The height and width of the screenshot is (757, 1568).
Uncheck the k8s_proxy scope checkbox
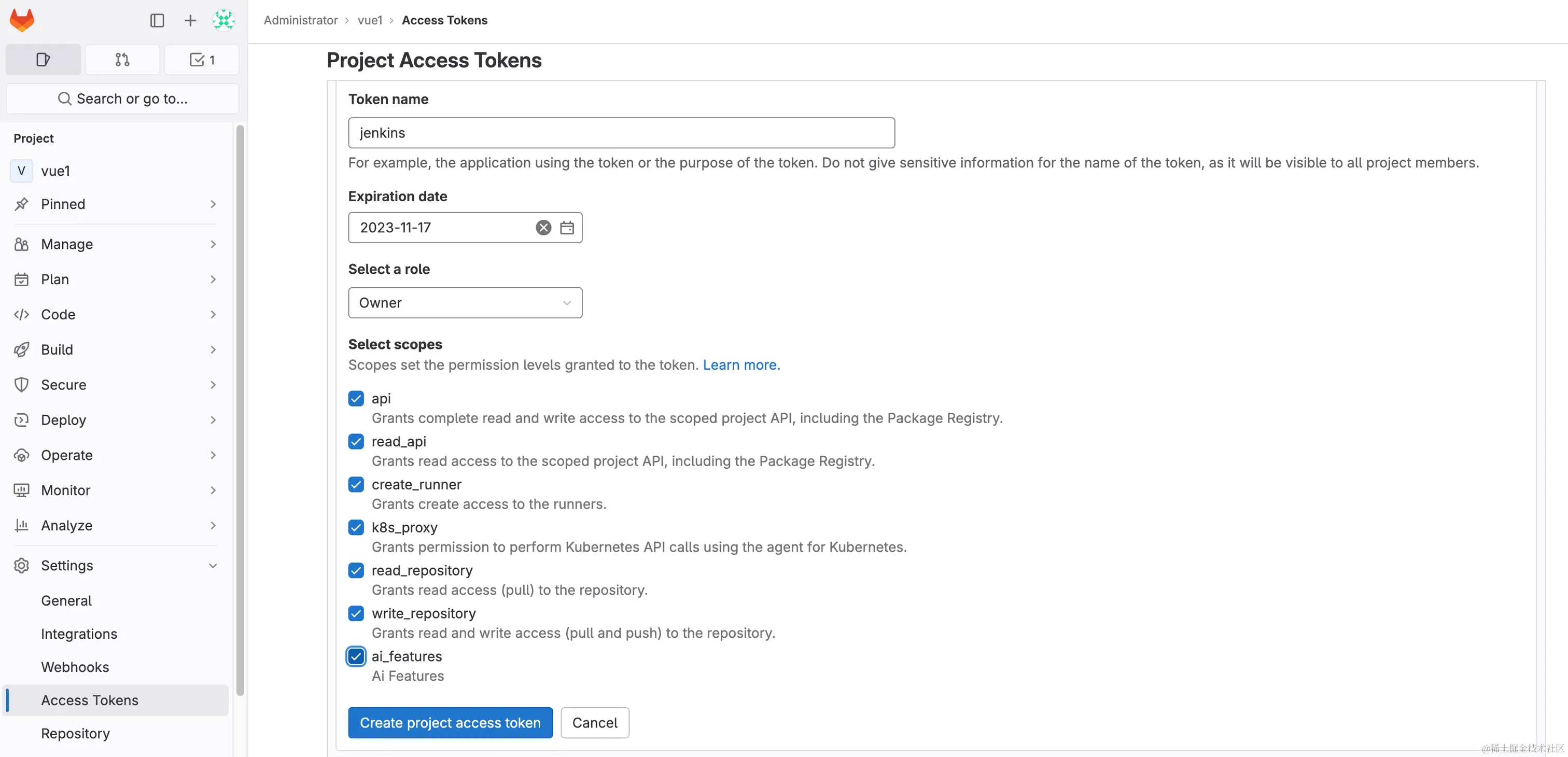[x=356, y=528]
